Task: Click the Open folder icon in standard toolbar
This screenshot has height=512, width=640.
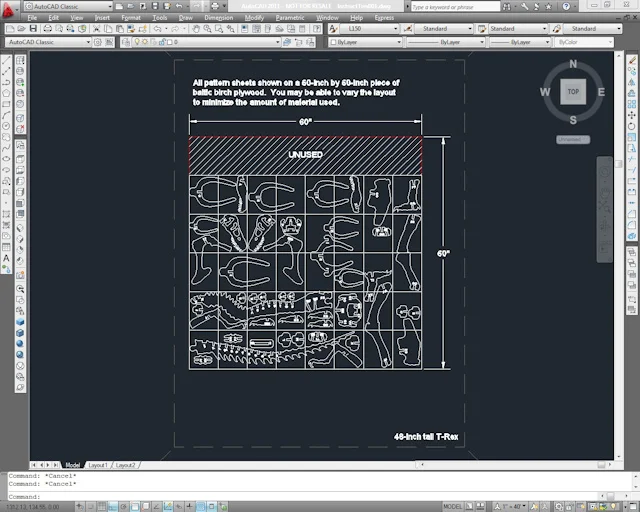Action: click(21, 29)
